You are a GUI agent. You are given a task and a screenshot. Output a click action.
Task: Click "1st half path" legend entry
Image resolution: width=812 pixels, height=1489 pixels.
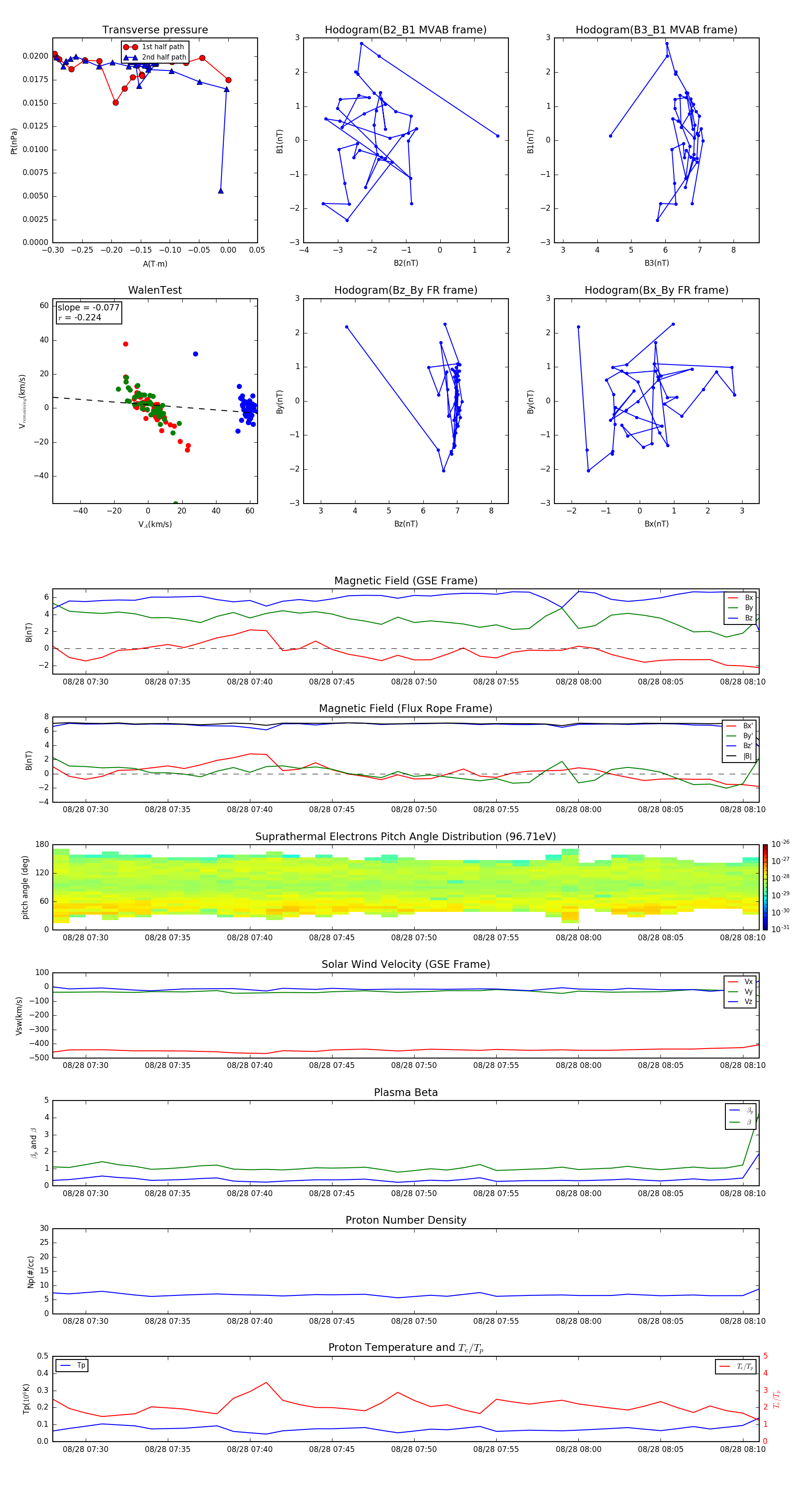(x=154, y=47)
